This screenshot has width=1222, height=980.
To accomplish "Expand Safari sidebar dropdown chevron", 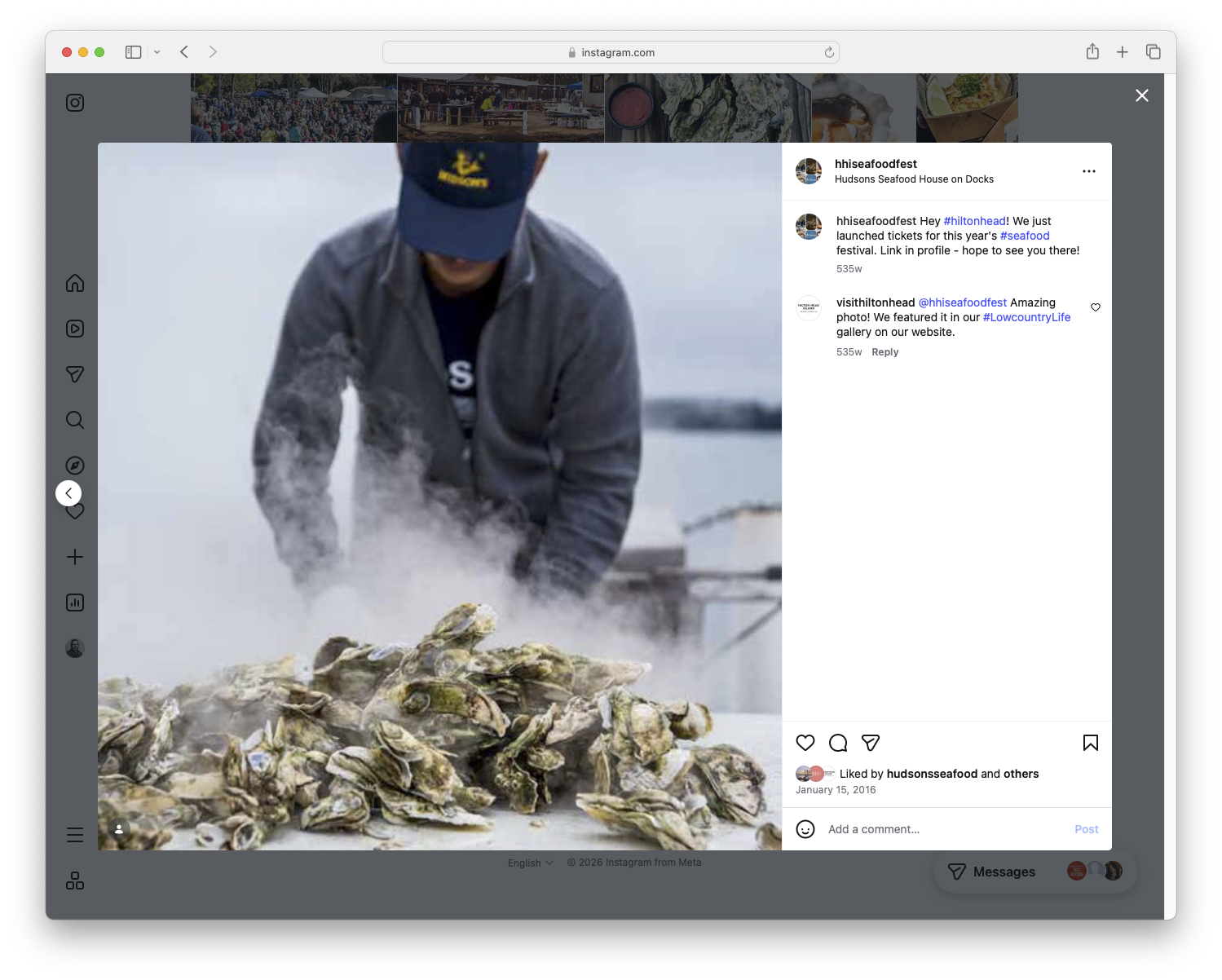I will pos(157,52).
